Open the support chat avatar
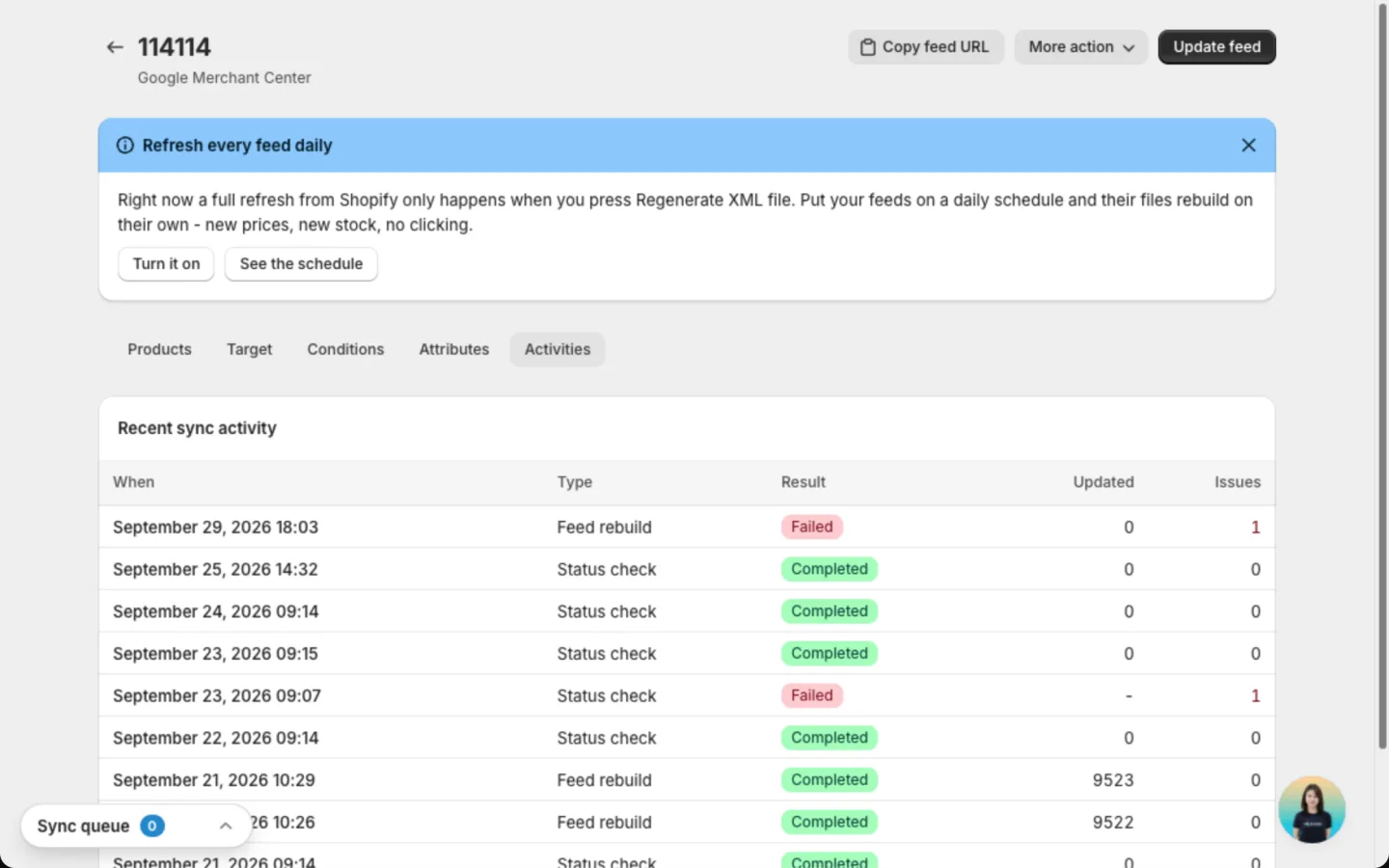 coord(1311,809)
